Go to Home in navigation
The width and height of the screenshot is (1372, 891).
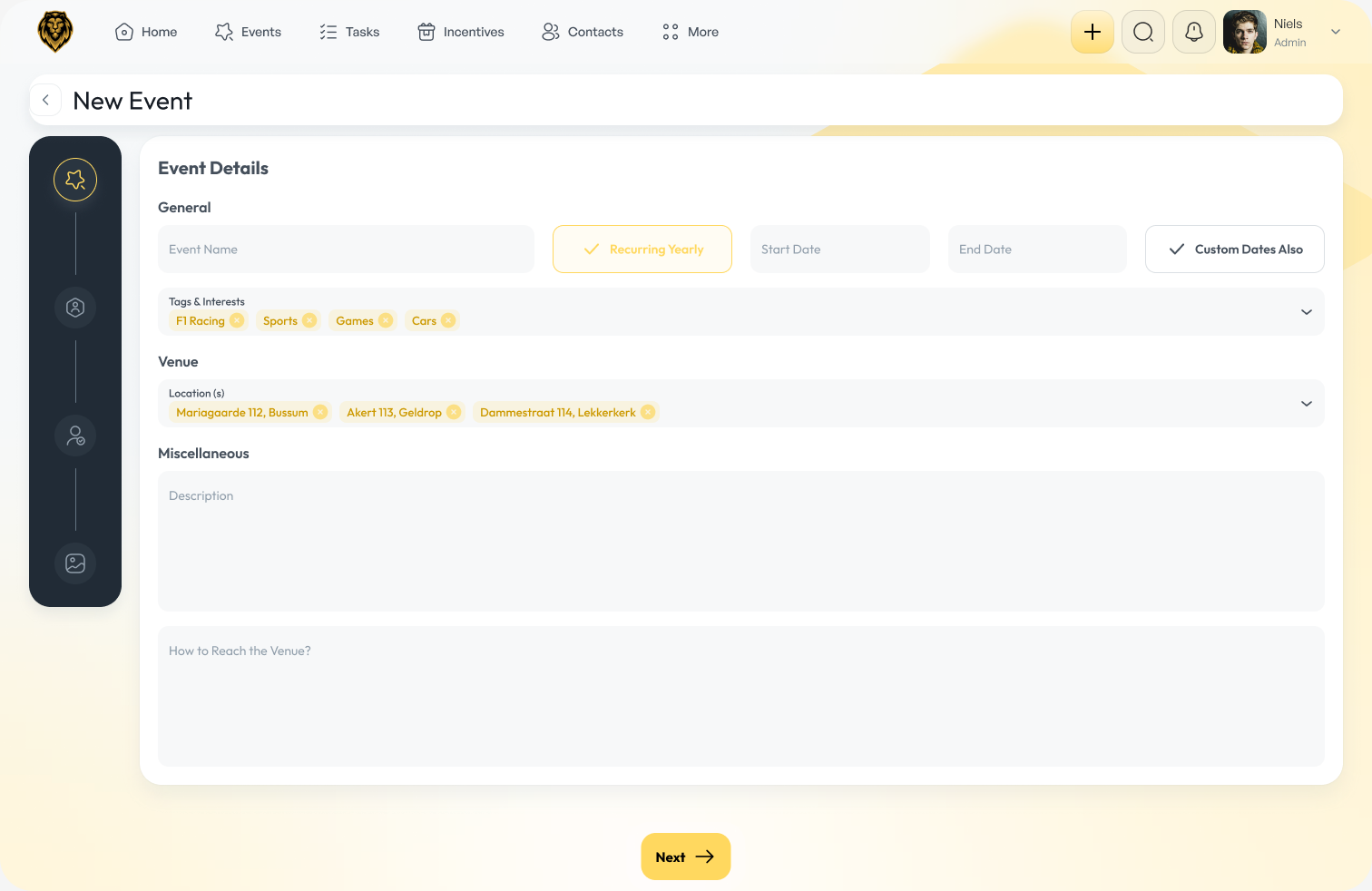click(x=146, y=32)
